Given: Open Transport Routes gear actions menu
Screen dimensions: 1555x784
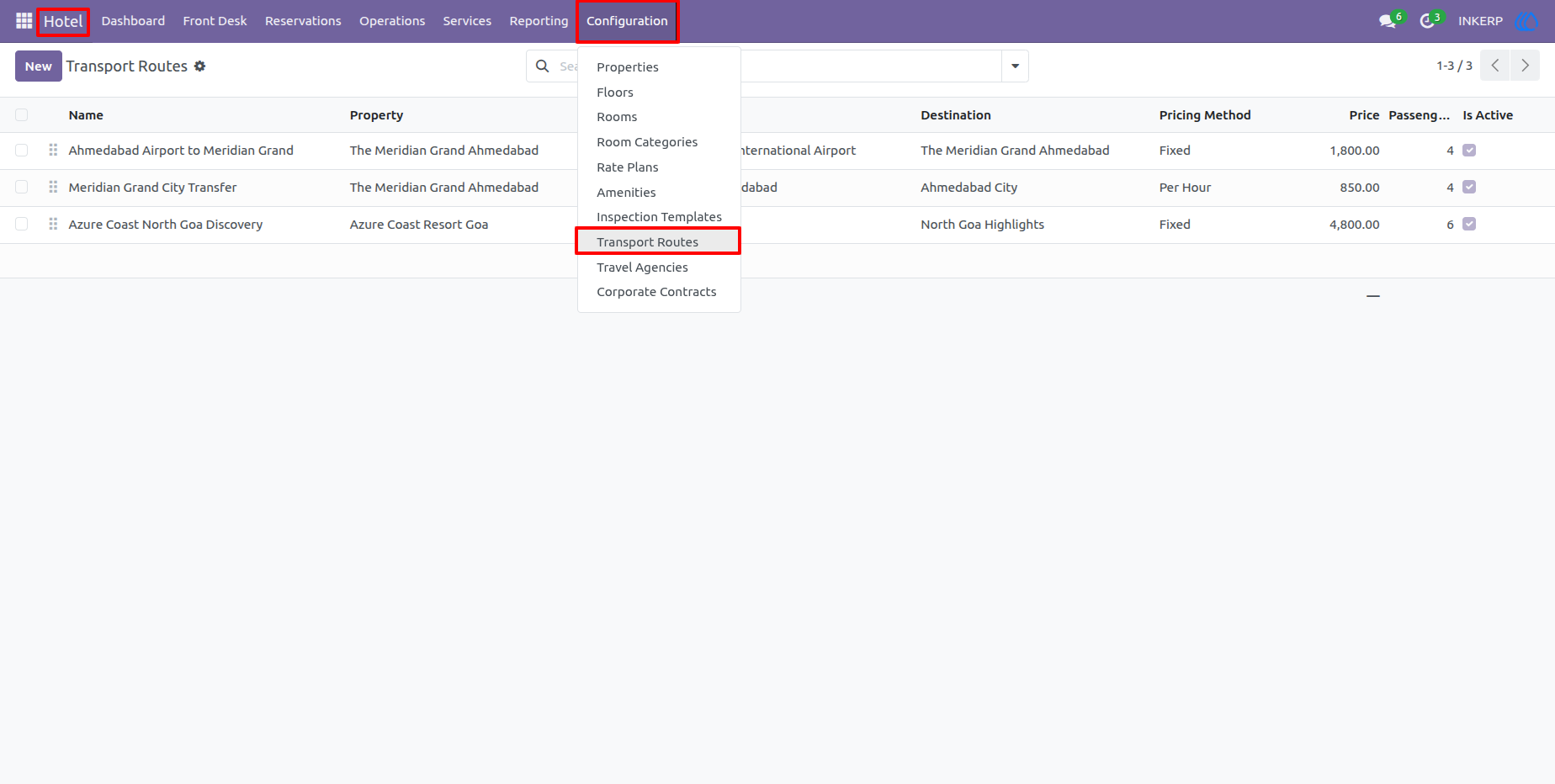Looking at the screenshot, I should pos(199,66).
